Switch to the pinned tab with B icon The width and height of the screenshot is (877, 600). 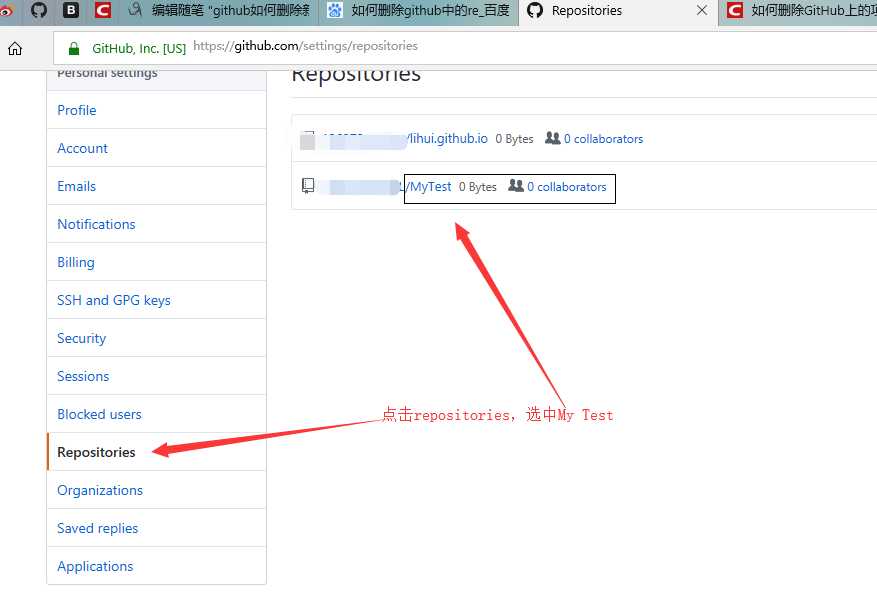[70, 10]
